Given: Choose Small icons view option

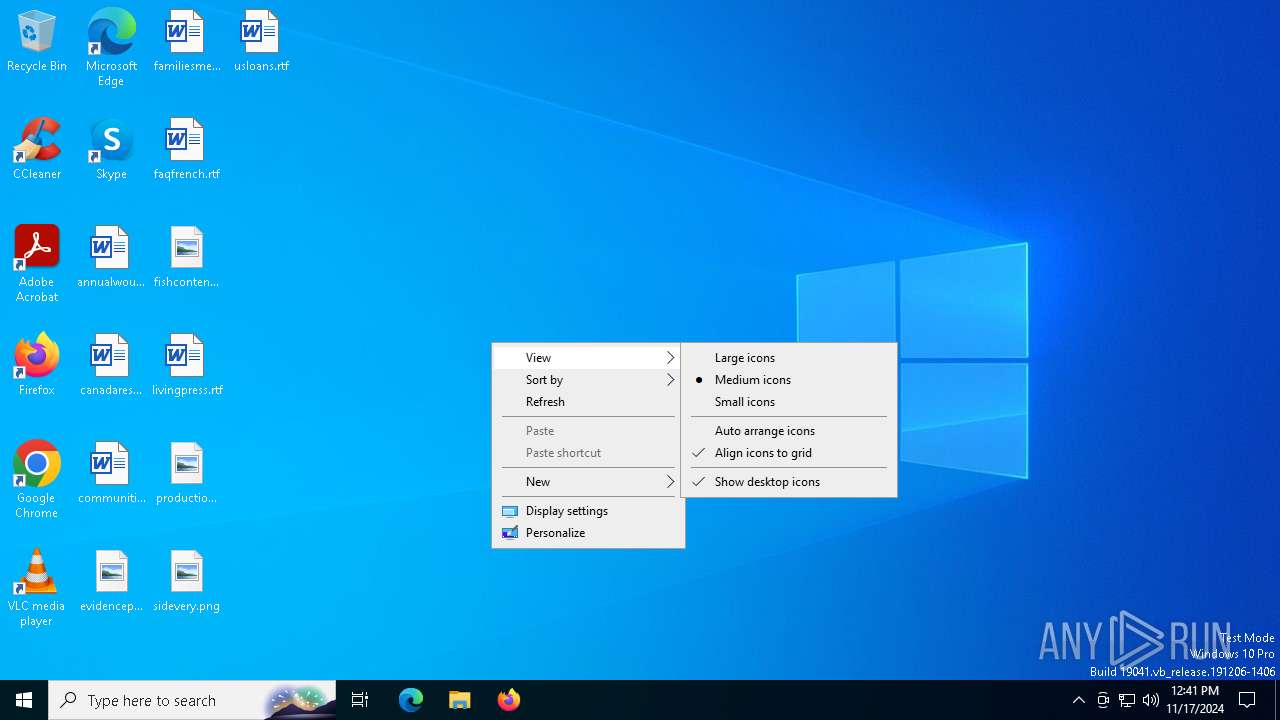Looking at the screenshot, I should pyautogui.click(x=789, y=402).
